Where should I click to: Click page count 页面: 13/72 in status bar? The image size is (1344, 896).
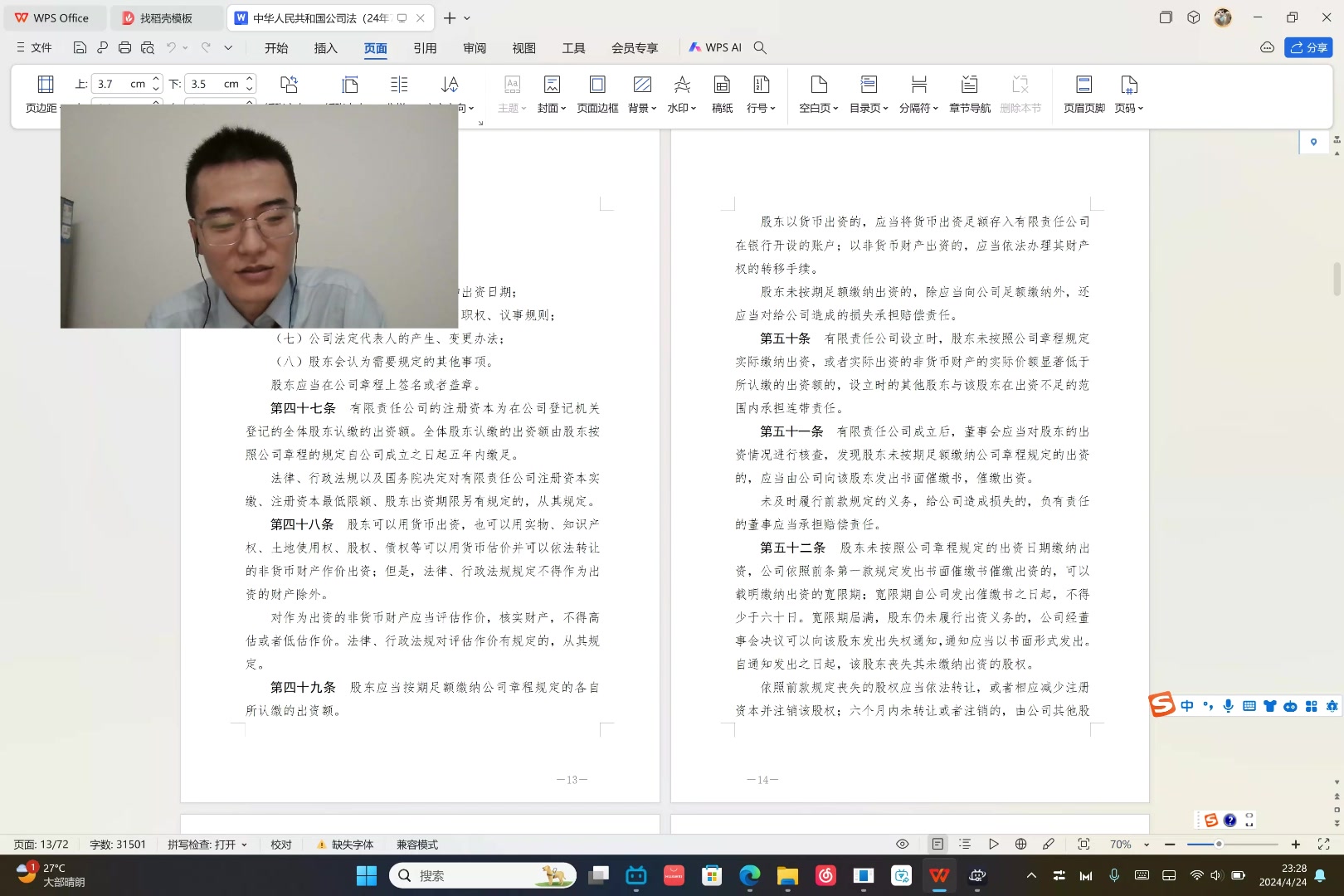point(41,844)
